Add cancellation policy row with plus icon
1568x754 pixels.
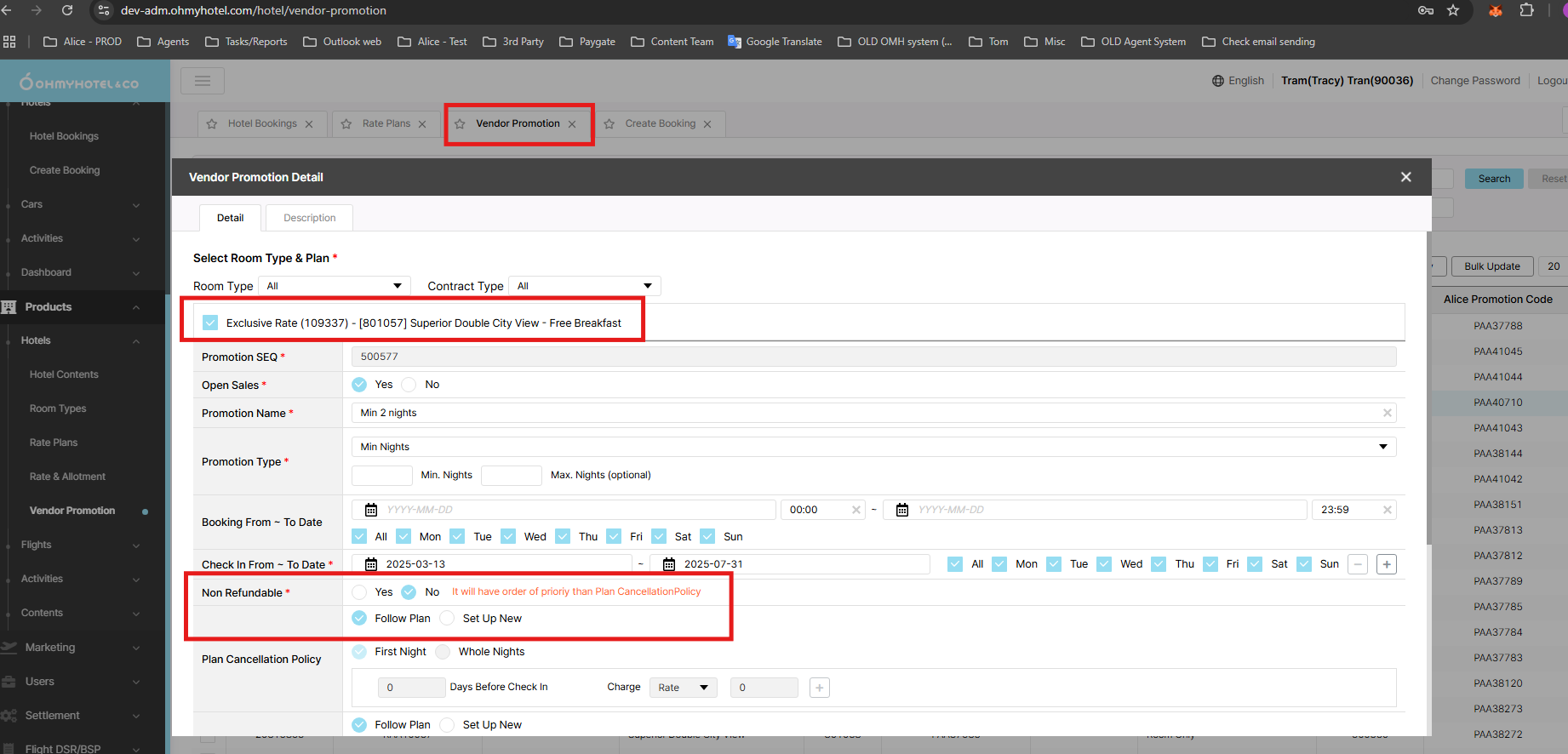point(820,688)
